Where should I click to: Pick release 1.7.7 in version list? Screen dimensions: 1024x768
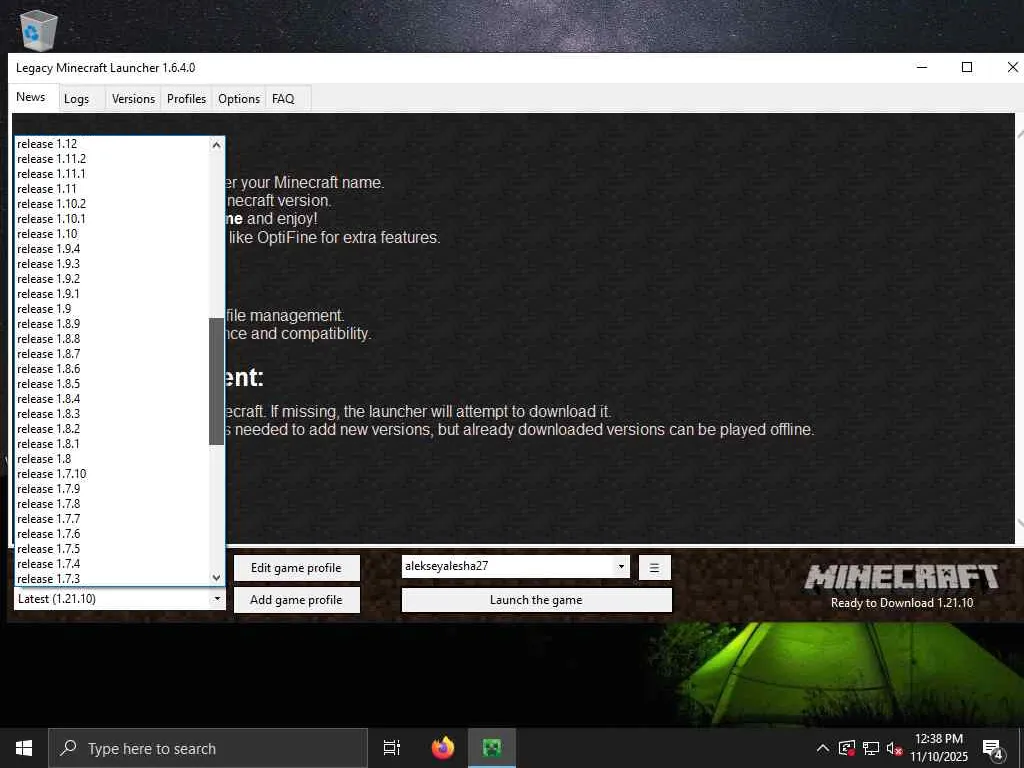(x=112, y=519)
